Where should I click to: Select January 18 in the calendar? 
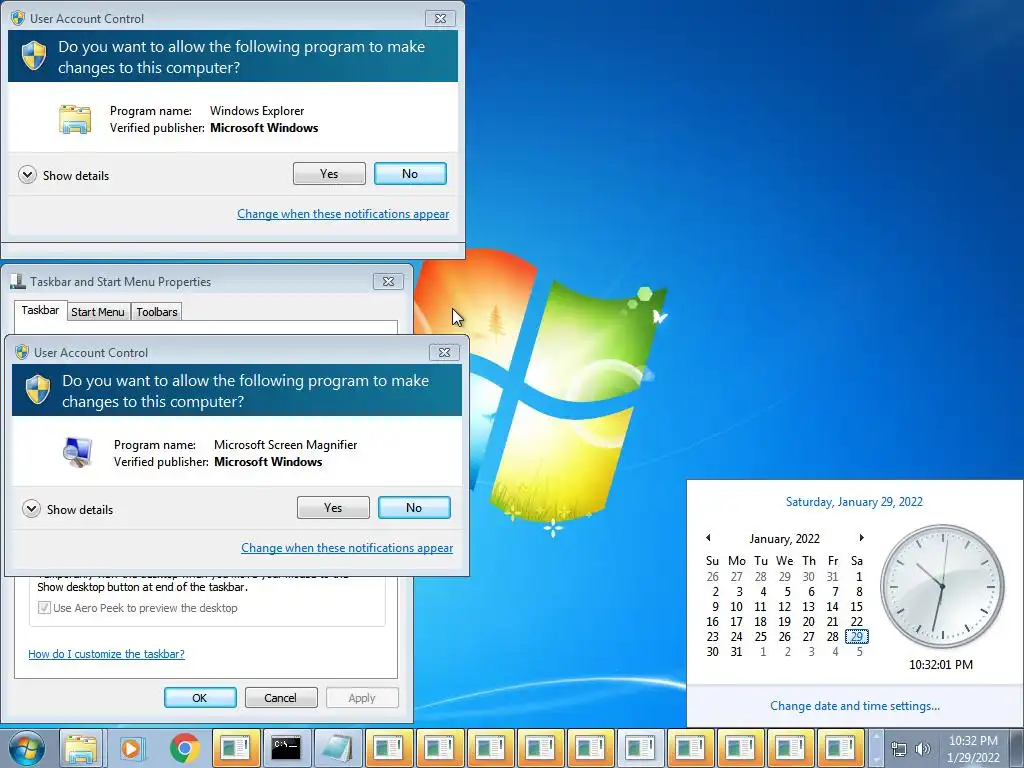point(761,621)
